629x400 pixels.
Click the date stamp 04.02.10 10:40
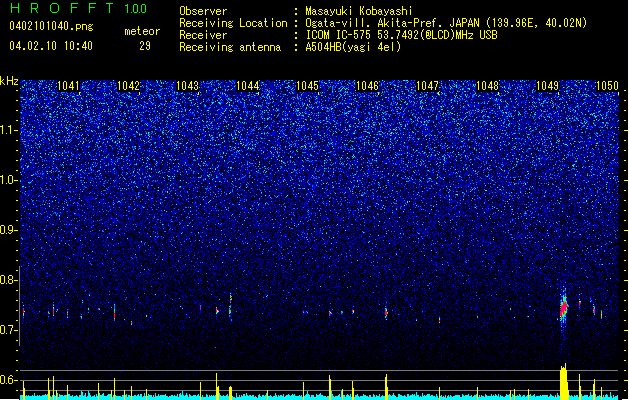[51, 46]
